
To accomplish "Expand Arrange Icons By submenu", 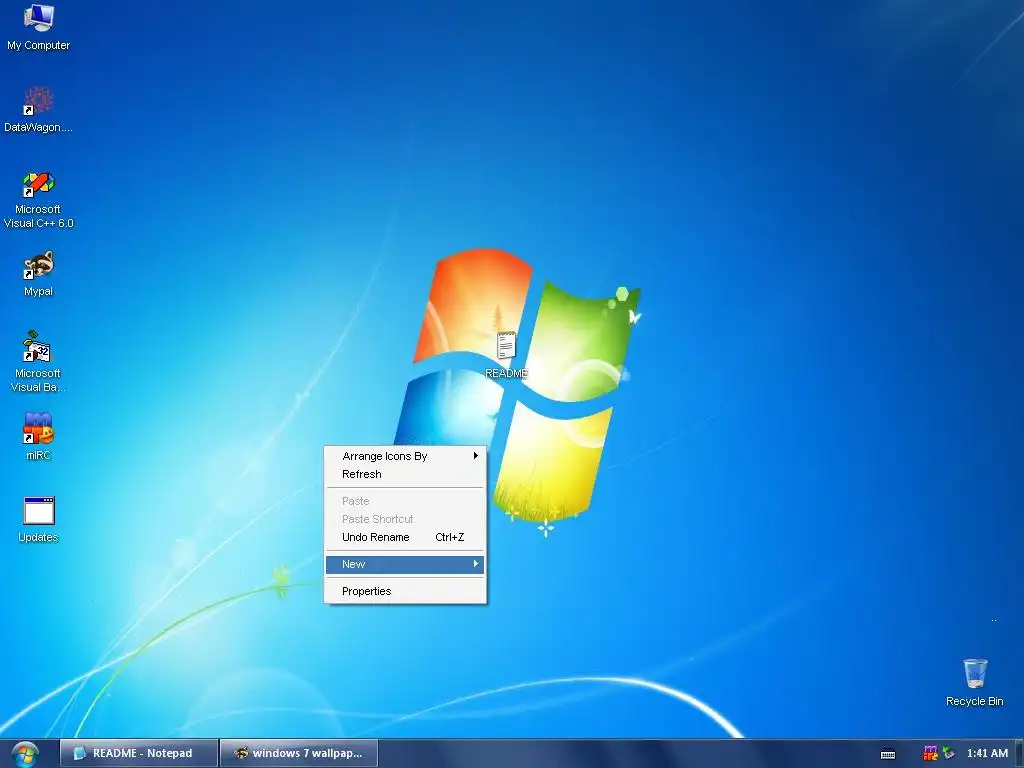I will tap(405, 456).
